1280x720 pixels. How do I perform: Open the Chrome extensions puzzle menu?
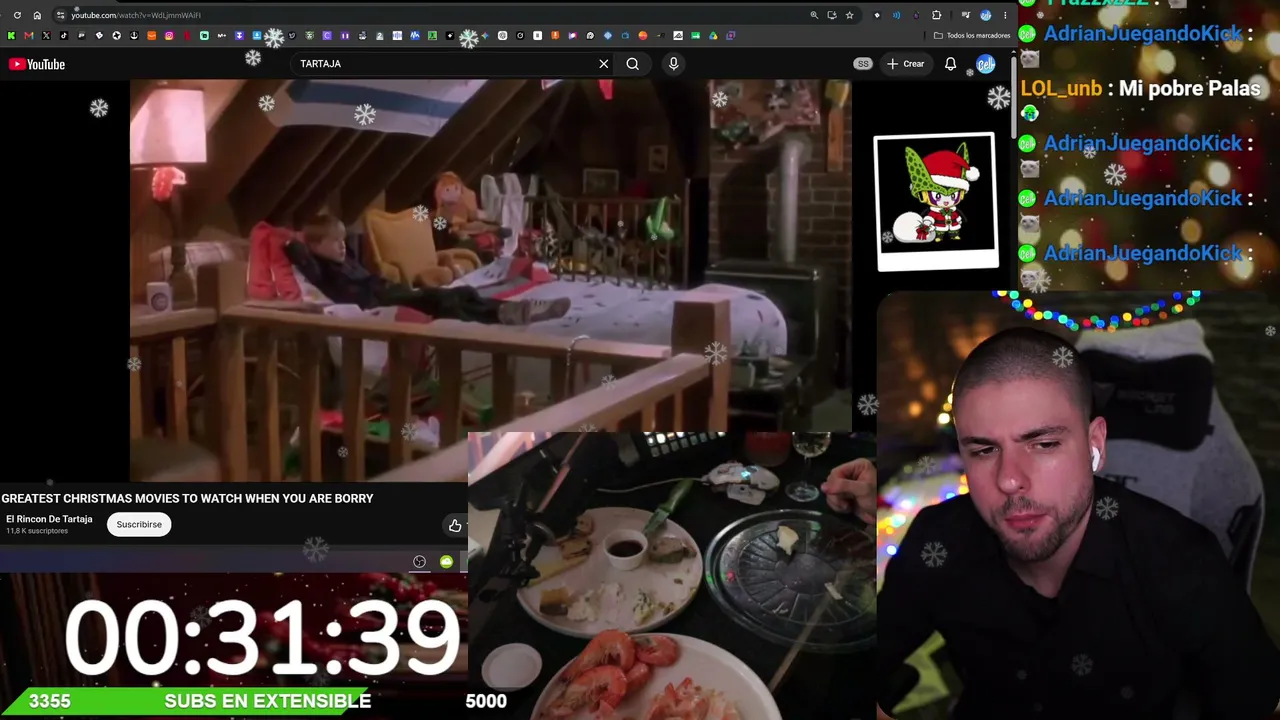tap(936, 15)
